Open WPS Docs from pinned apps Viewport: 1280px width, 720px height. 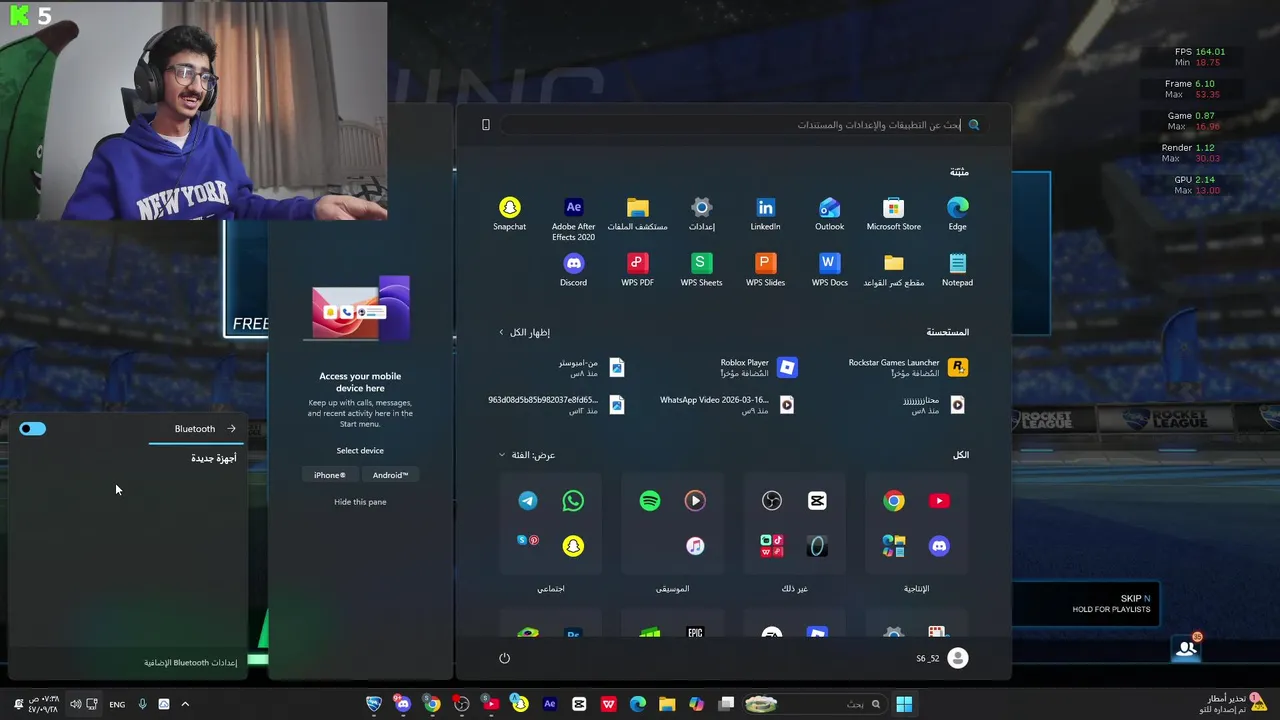coord(829,270)
